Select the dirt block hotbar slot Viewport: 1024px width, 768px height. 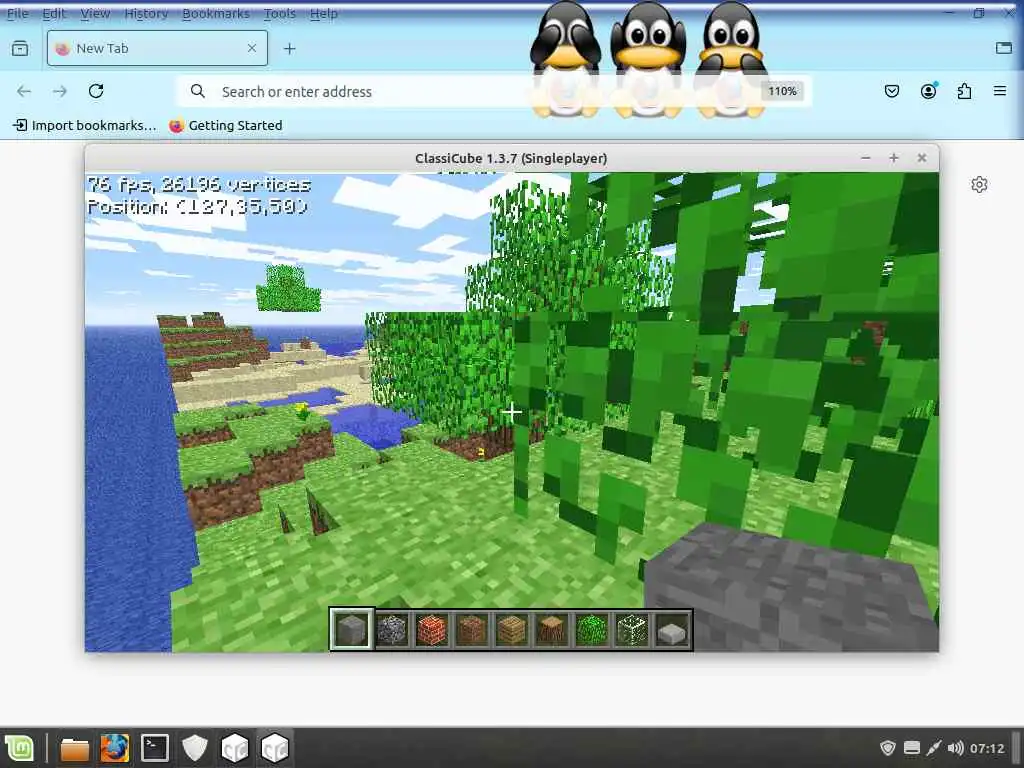pyautogui.click(x=472, y=630)
